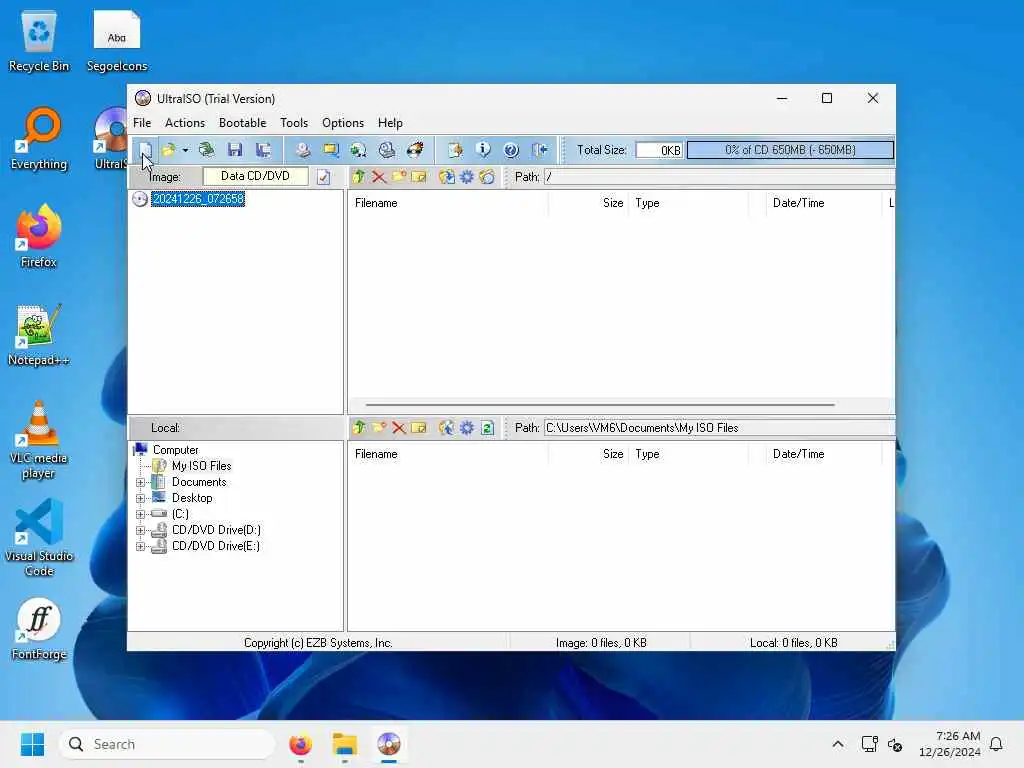Click Up arrow in Local pane toolbar

point(359,428)
